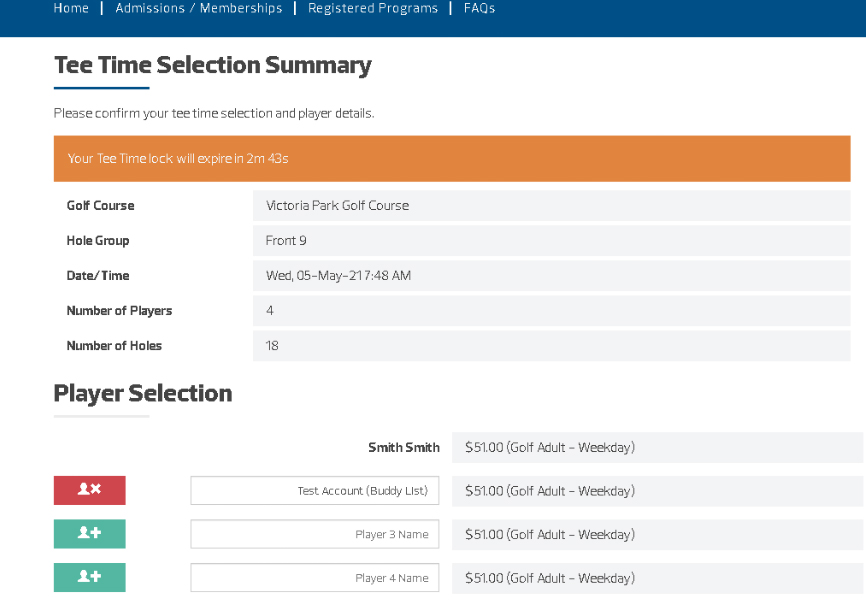
Task: Focus the Player 3 Name input
Action: pos(314,534)
